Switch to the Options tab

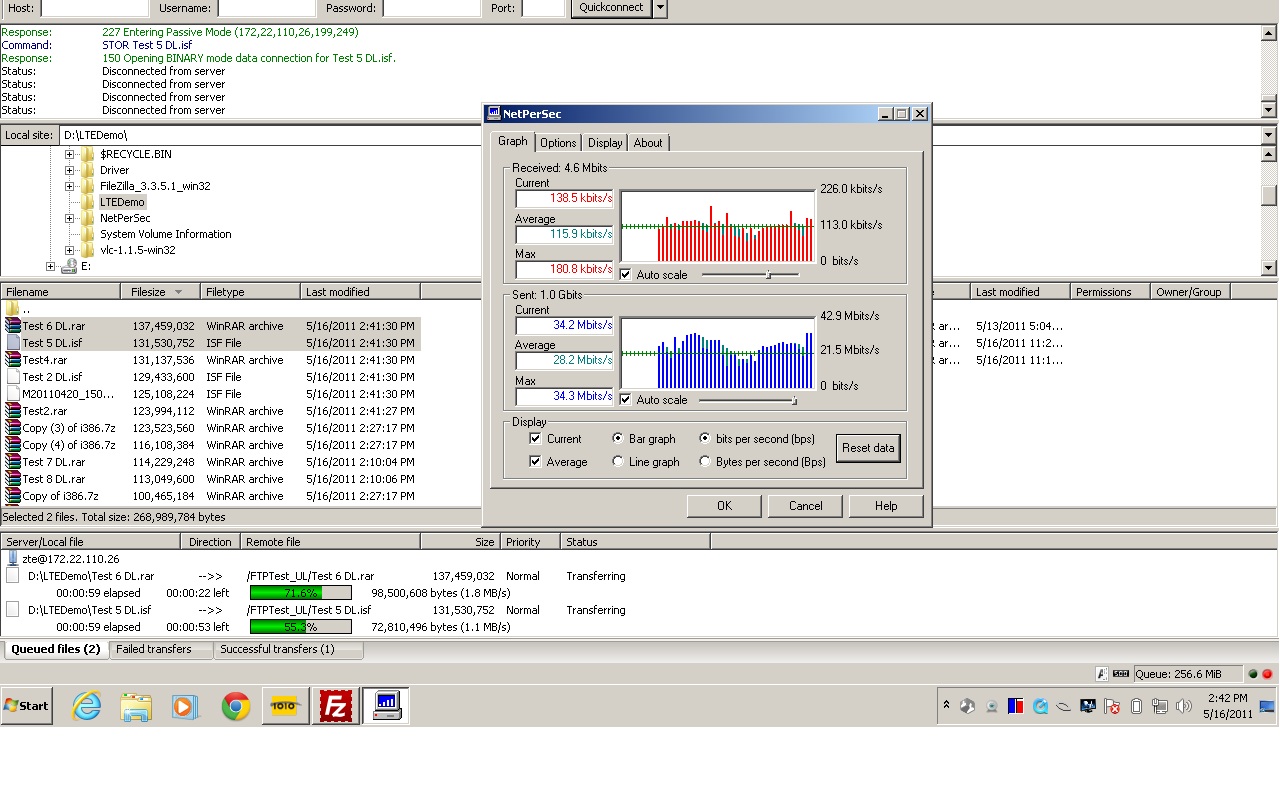click(558, 143)
